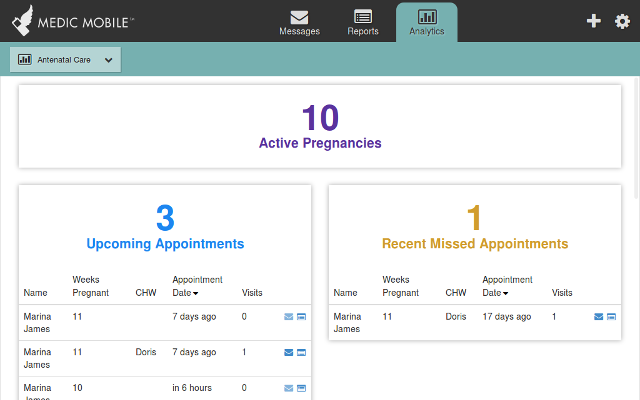
Task: Switch to the Reports tab
Action: 363,22
